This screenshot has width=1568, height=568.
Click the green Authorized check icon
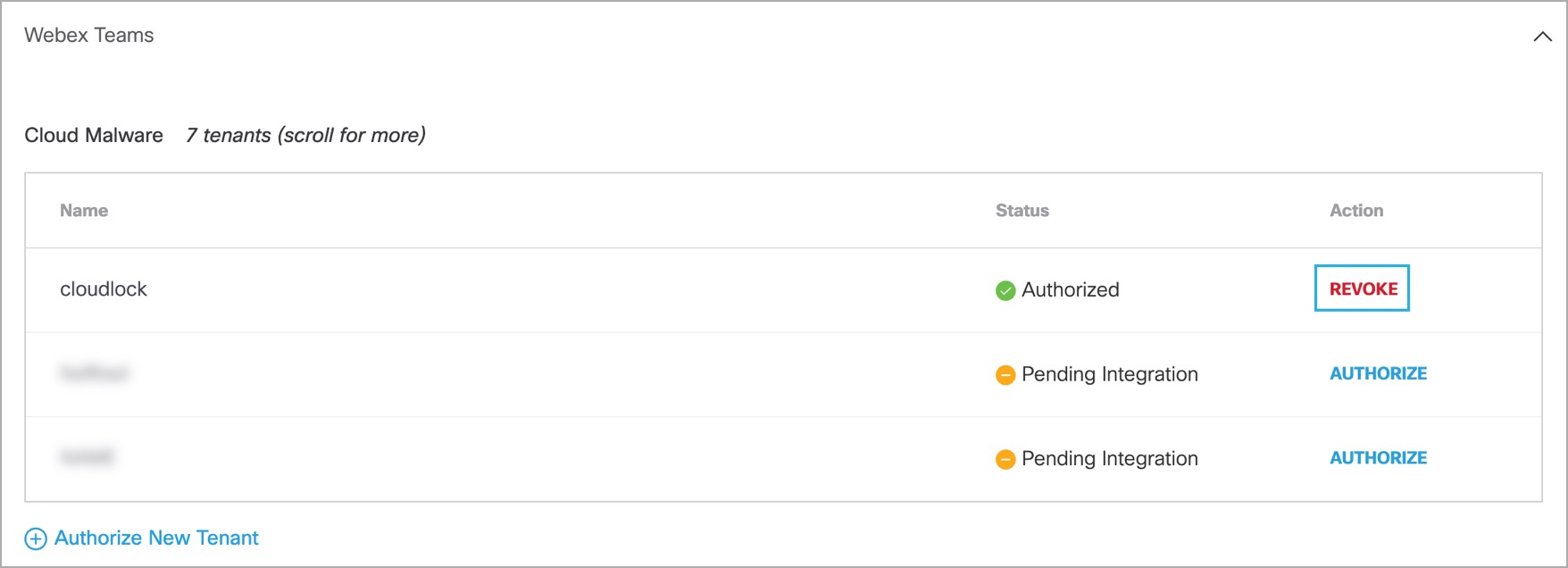click(1005, 290)
